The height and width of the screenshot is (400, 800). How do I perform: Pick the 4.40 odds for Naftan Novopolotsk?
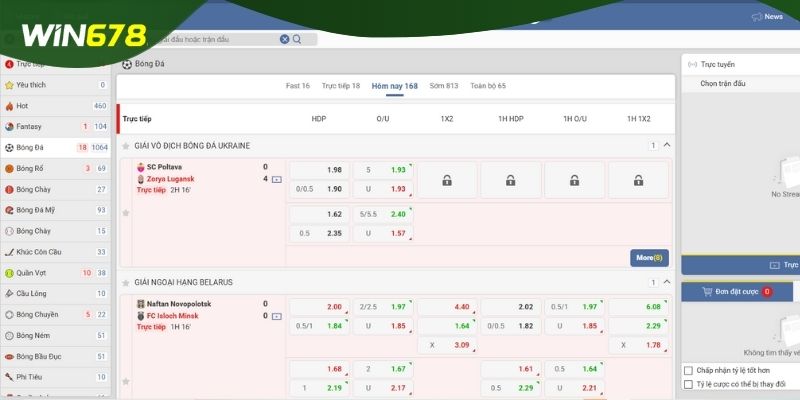coord(447,279)
